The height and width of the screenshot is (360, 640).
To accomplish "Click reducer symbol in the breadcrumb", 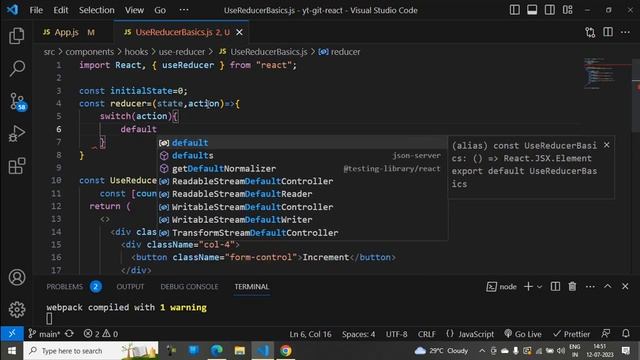I will click(x=340, y=52).
